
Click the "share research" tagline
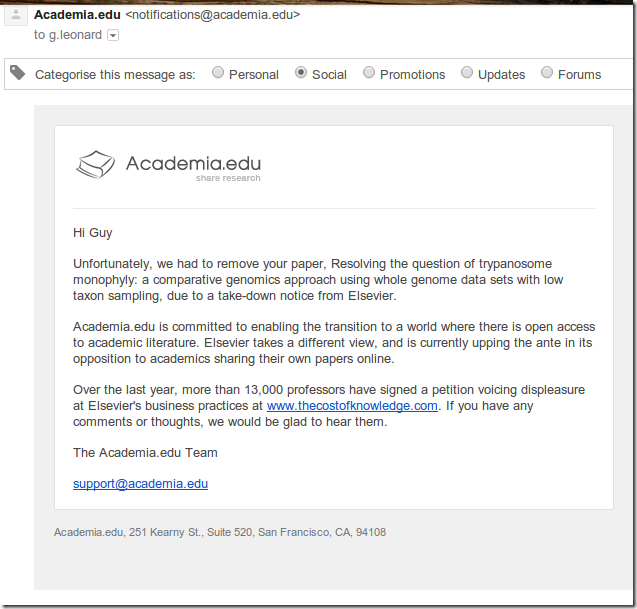[x=228, y=179]
